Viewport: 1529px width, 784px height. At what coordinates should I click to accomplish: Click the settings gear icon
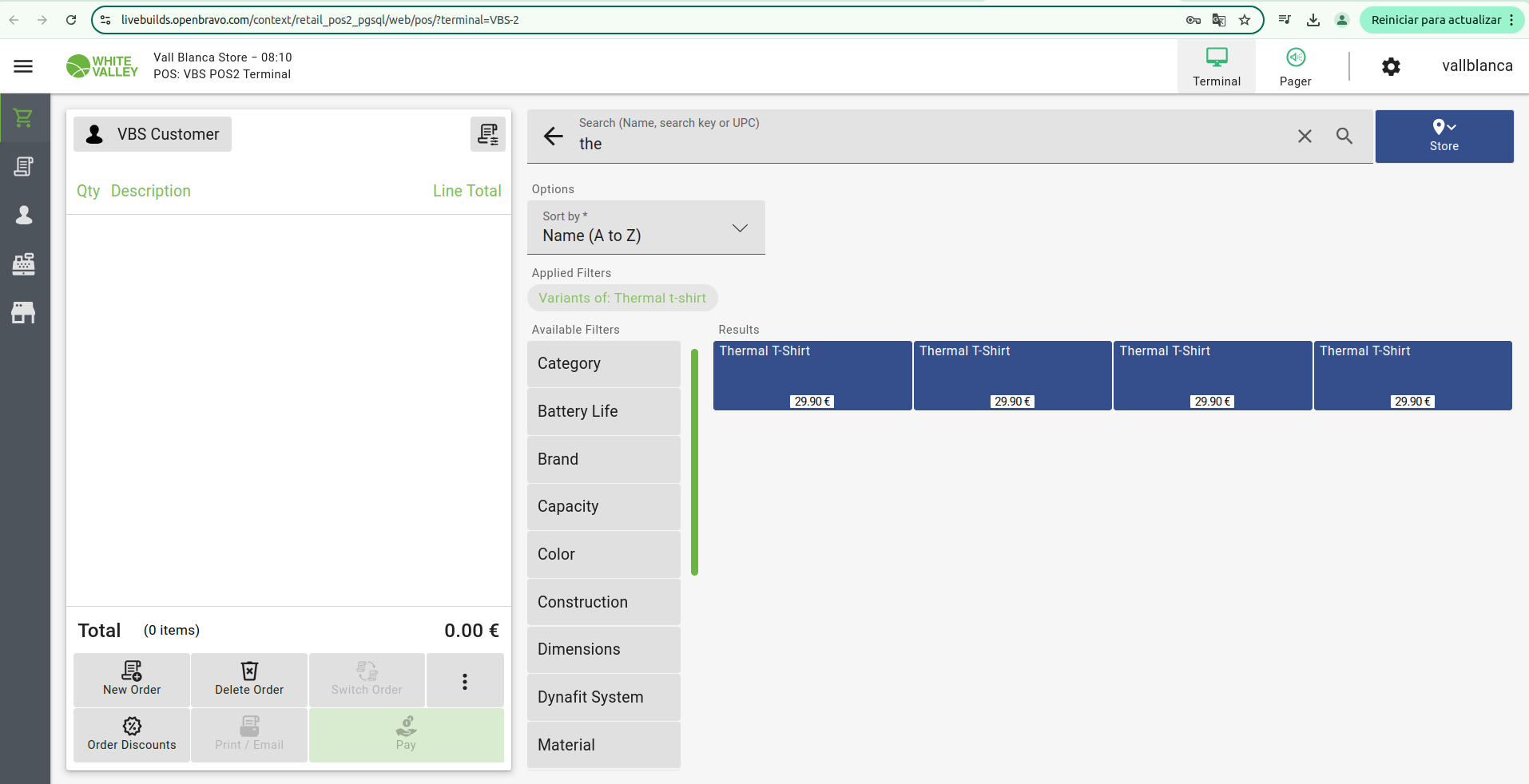click(x=1391, y=66)
